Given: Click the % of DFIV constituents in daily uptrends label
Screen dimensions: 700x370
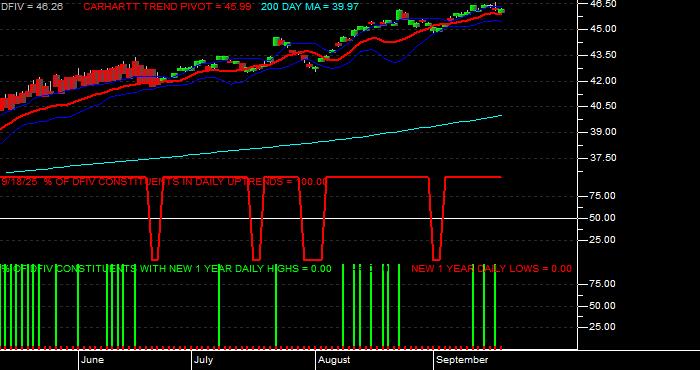Looking at the screenshot, I should coord(164,182).
